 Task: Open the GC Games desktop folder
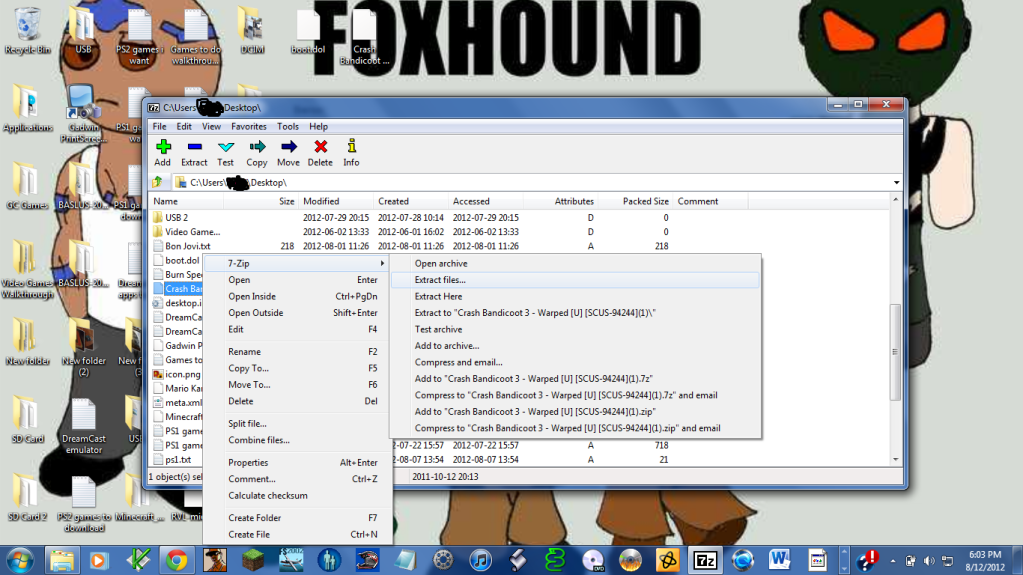coord(27,186)
